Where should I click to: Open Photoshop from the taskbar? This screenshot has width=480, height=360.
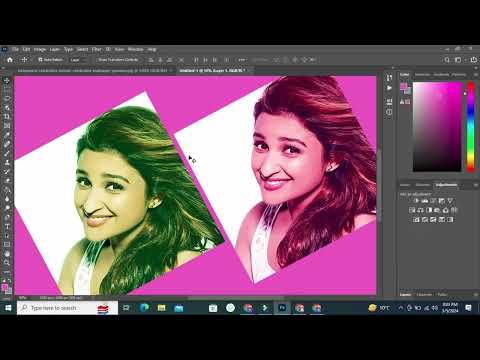282,308
